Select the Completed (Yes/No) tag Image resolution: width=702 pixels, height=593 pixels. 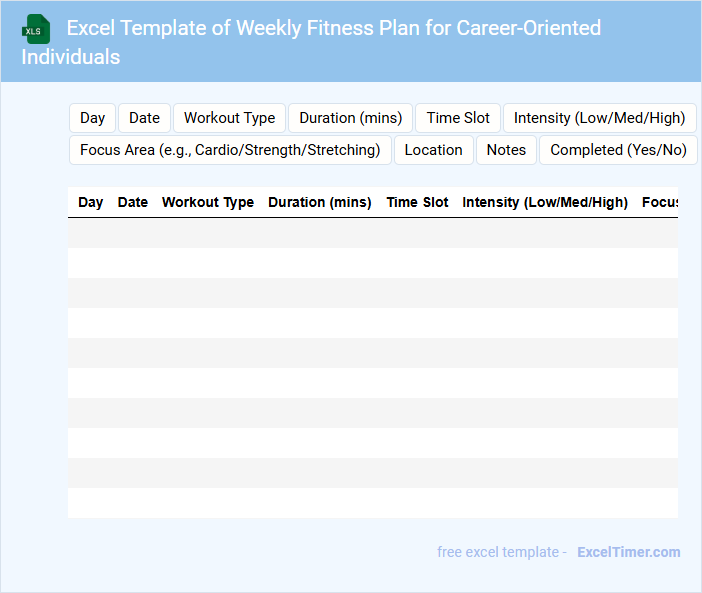618,150
